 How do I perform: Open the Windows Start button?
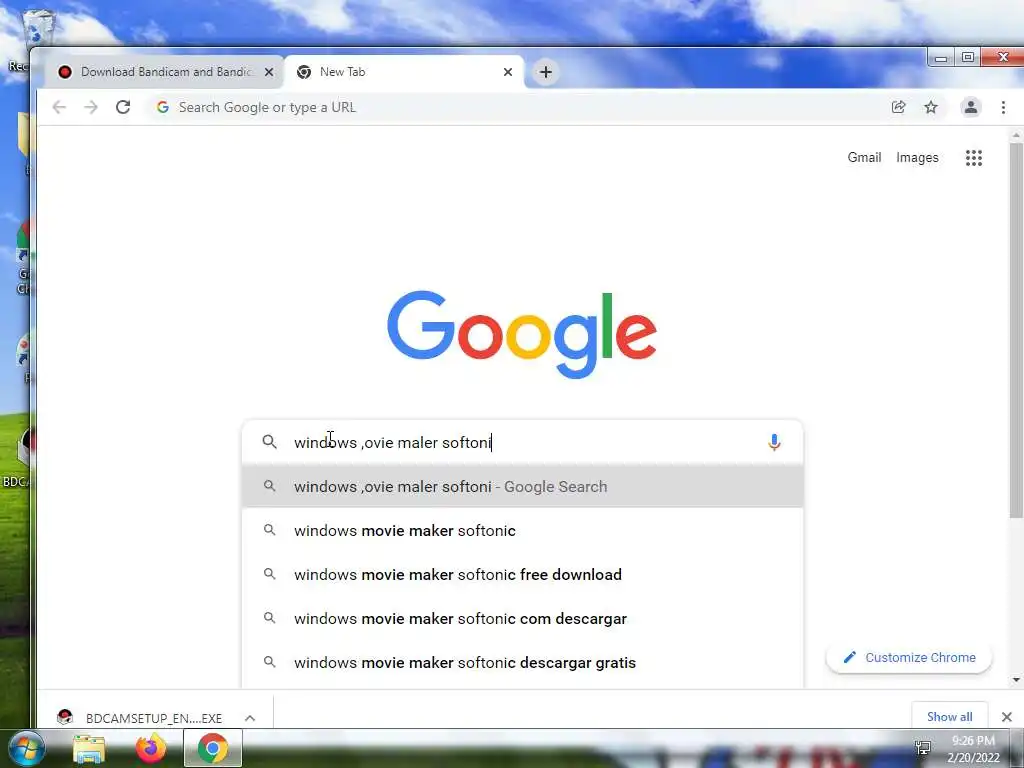click(x=26, y=748)
